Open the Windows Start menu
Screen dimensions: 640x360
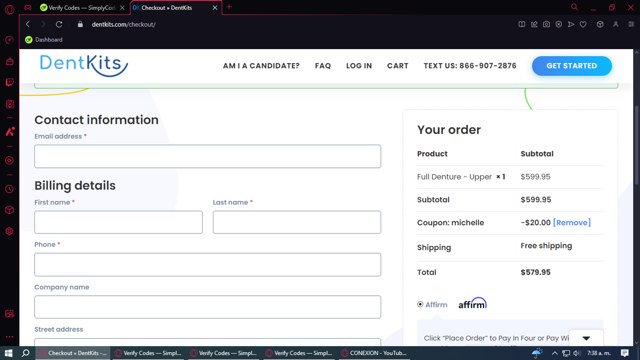[9, 353]
